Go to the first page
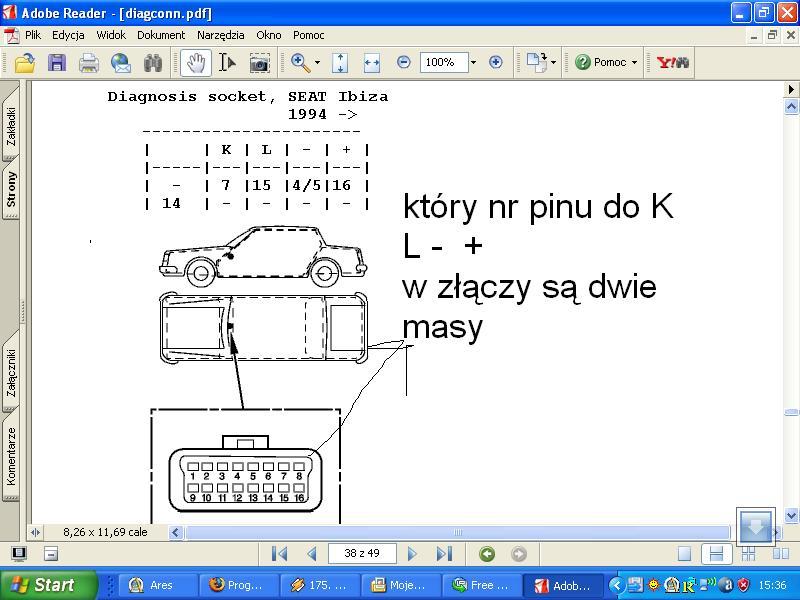 point(279,554)
